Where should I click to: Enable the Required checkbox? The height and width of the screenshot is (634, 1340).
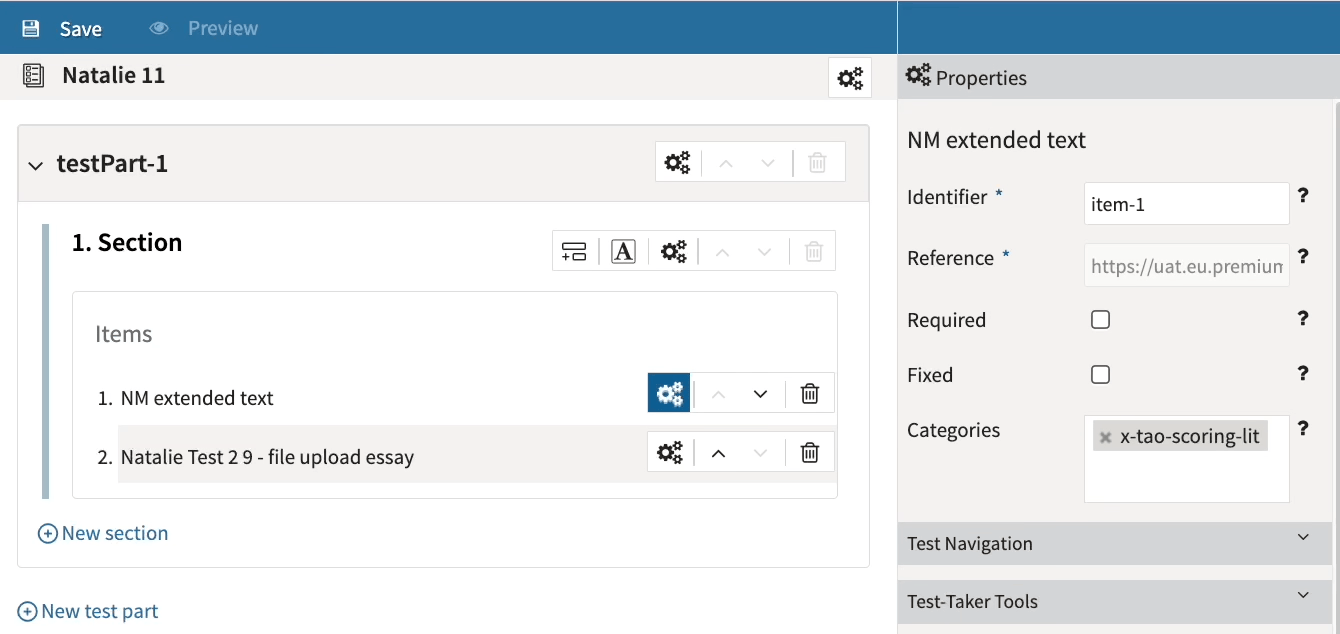[x=1100, y=320]
